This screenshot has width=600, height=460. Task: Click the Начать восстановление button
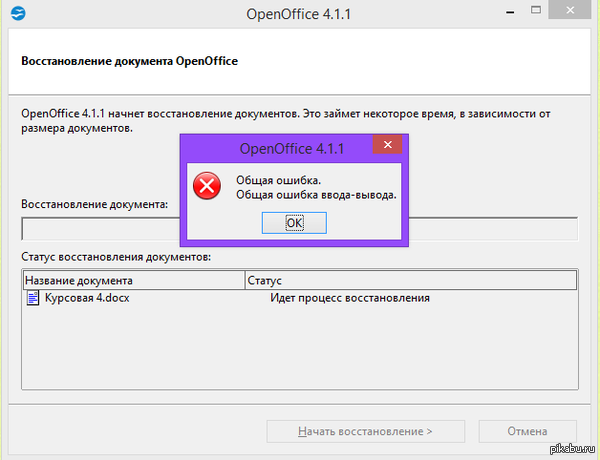point(365,432)
